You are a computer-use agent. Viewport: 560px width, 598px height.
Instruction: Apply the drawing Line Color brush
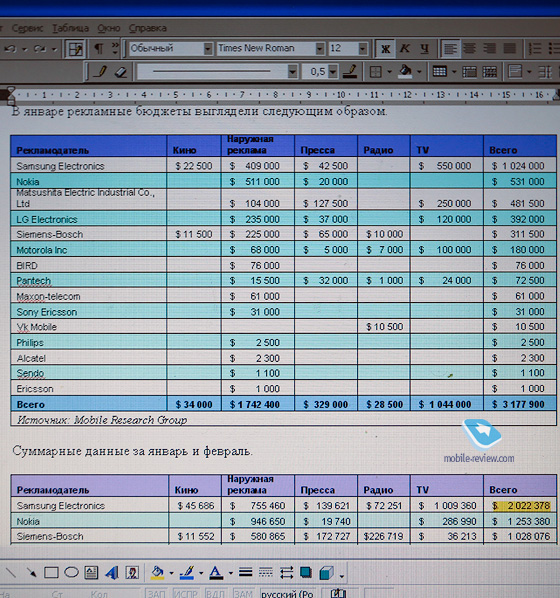187,572
